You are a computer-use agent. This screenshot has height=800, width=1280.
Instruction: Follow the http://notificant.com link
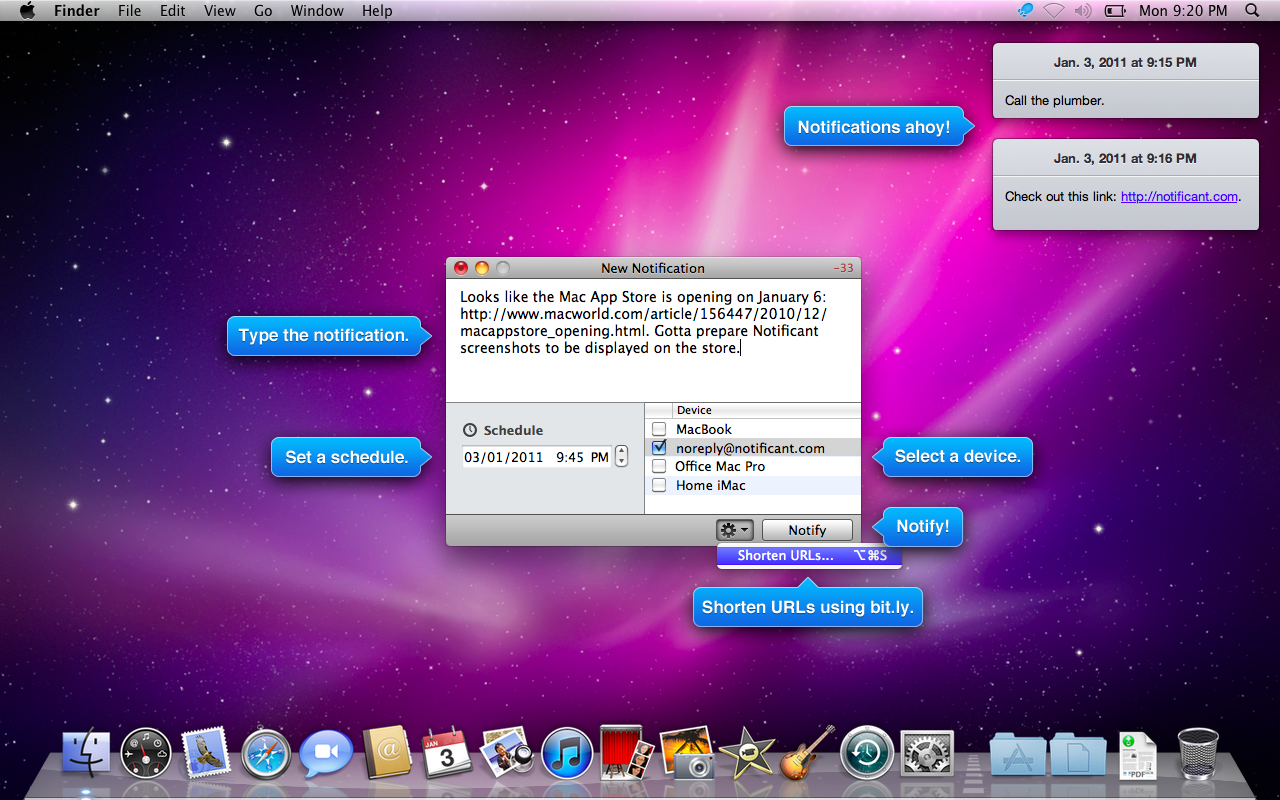coord(1179,197)
